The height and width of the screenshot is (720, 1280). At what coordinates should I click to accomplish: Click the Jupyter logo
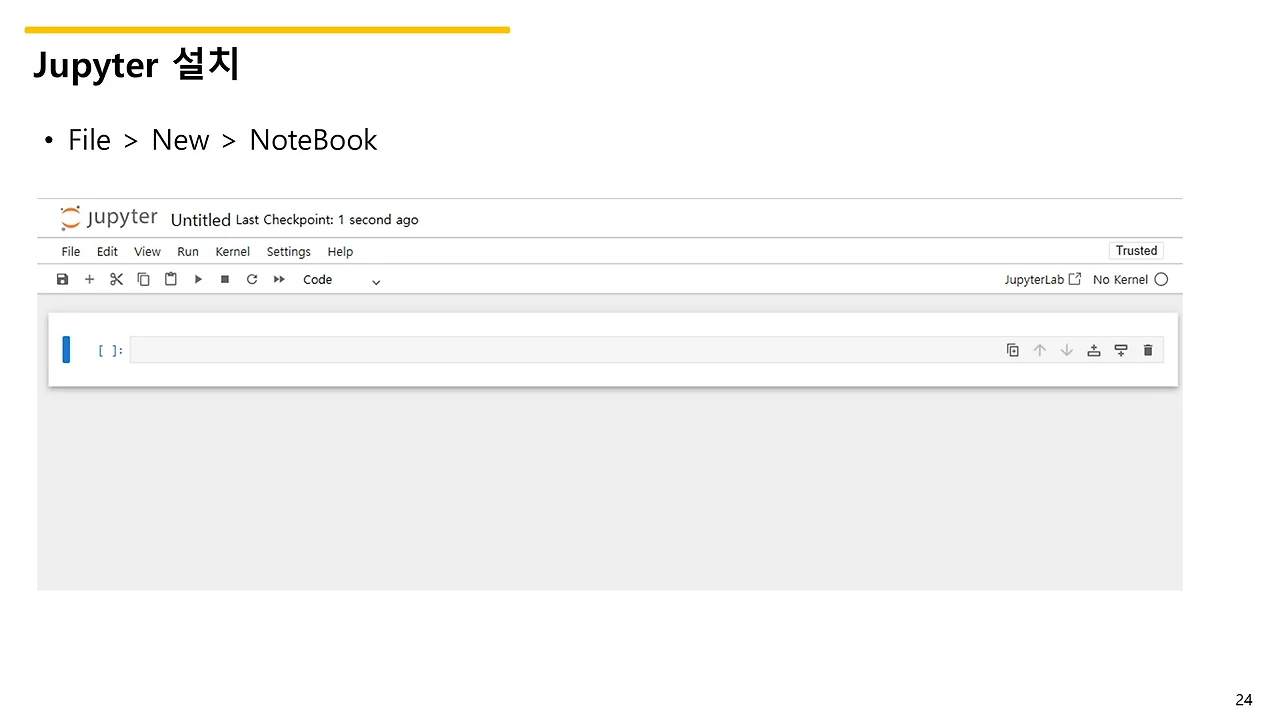[109, 218]
